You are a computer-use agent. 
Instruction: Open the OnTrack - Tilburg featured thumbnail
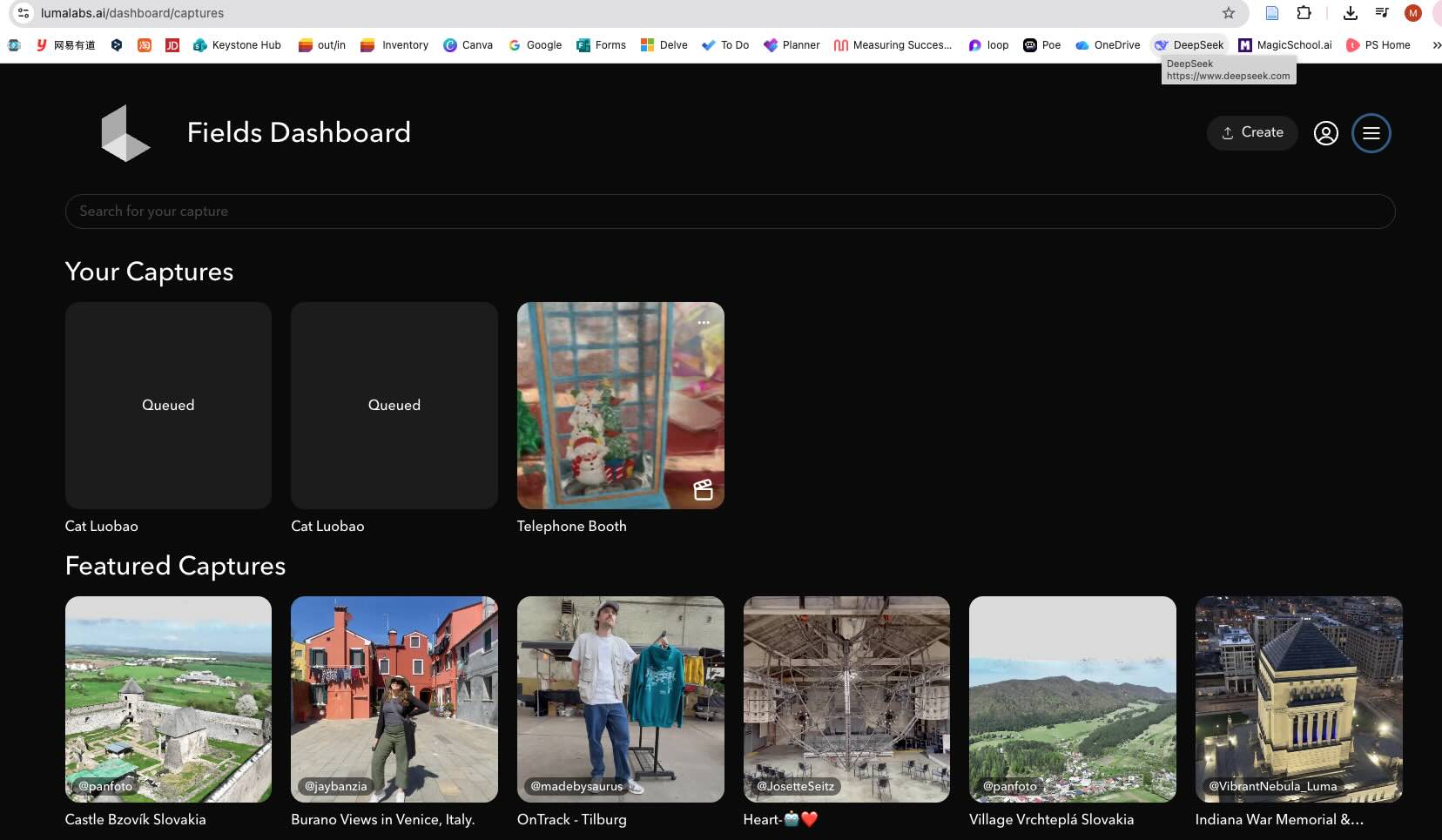(x=620, y=699)
